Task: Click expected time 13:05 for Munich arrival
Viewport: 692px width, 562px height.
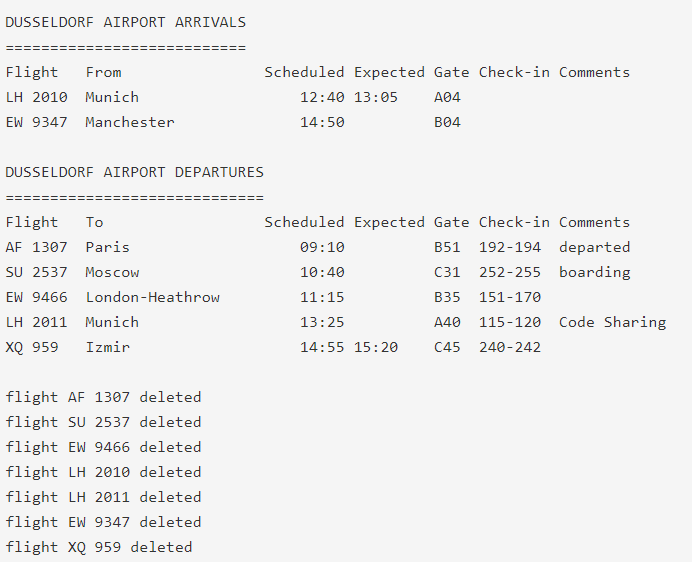Action: click(376, 97)
